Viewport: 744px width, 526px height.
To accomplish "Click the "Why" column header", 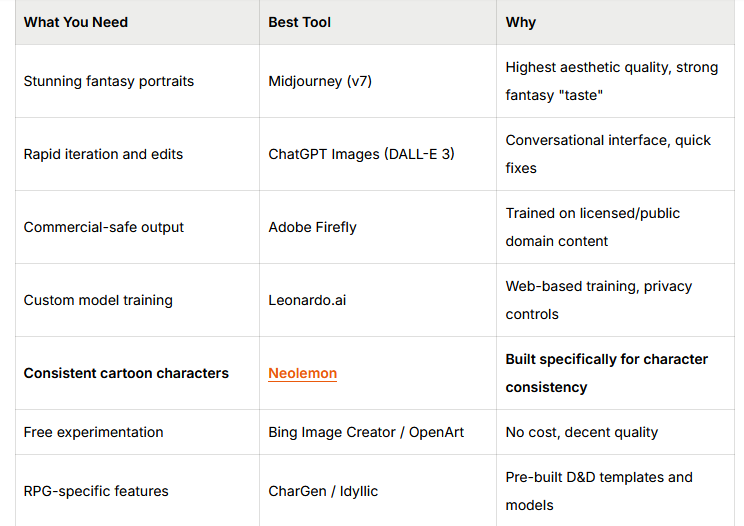I will click(x=521, y=22).
